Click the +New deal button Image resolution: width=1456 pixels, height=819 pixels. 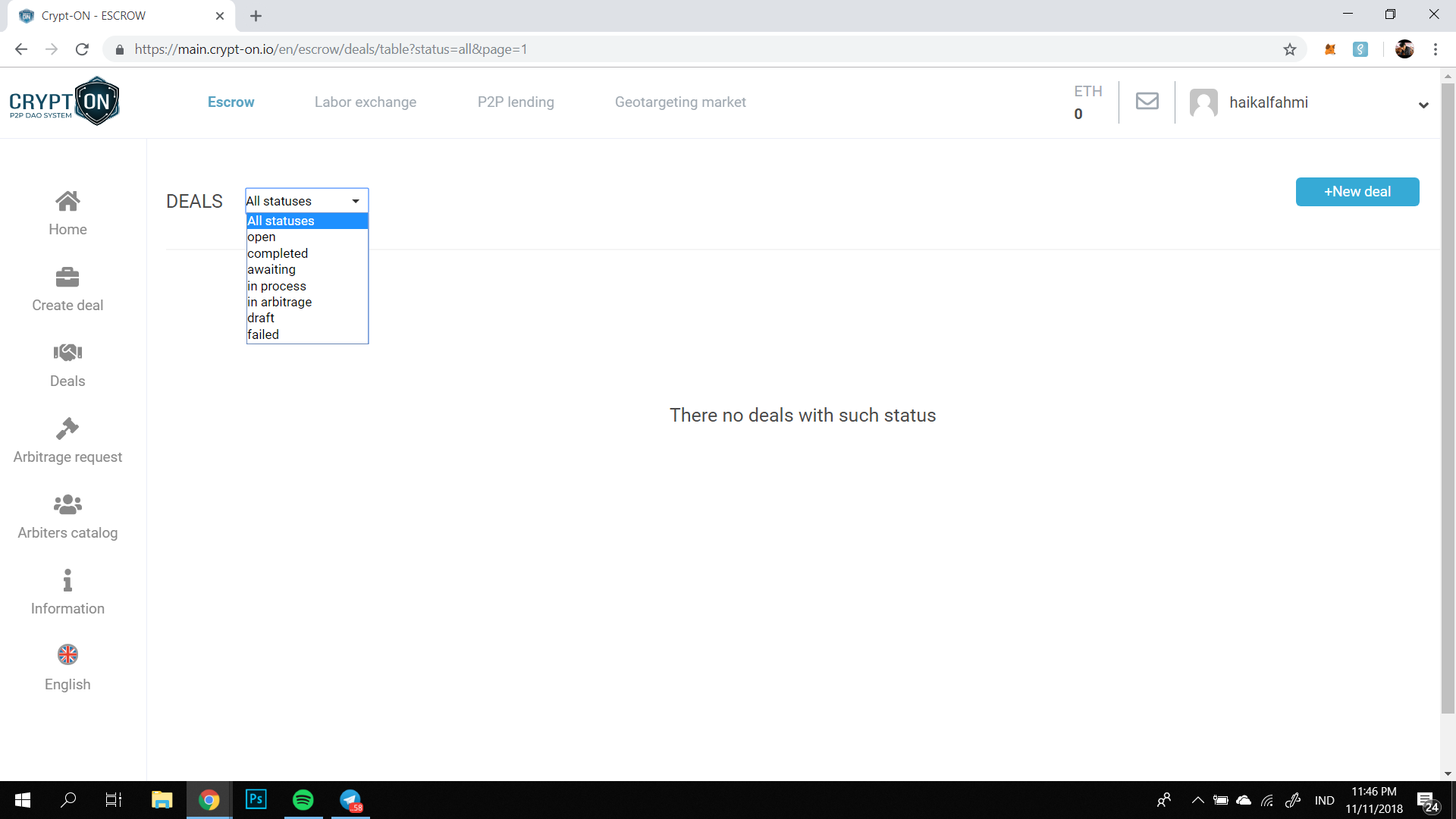click(1357, 192)
